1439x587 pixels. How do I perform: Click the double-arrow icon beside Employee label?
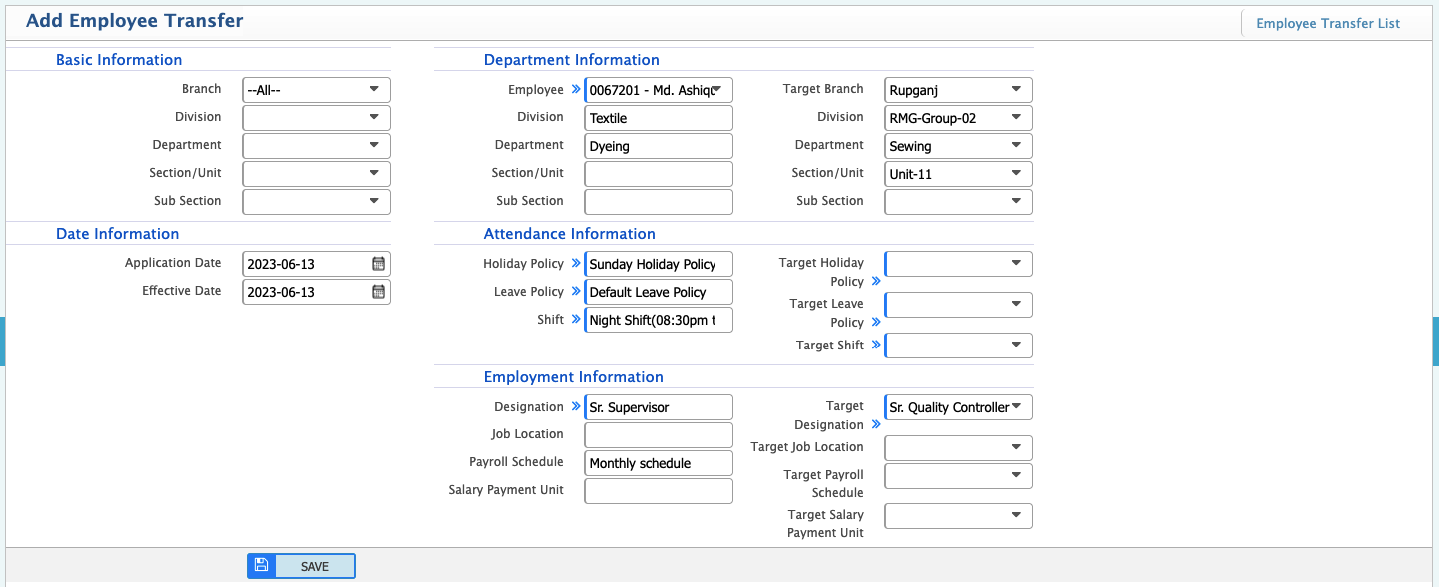(x=575, y=90)
